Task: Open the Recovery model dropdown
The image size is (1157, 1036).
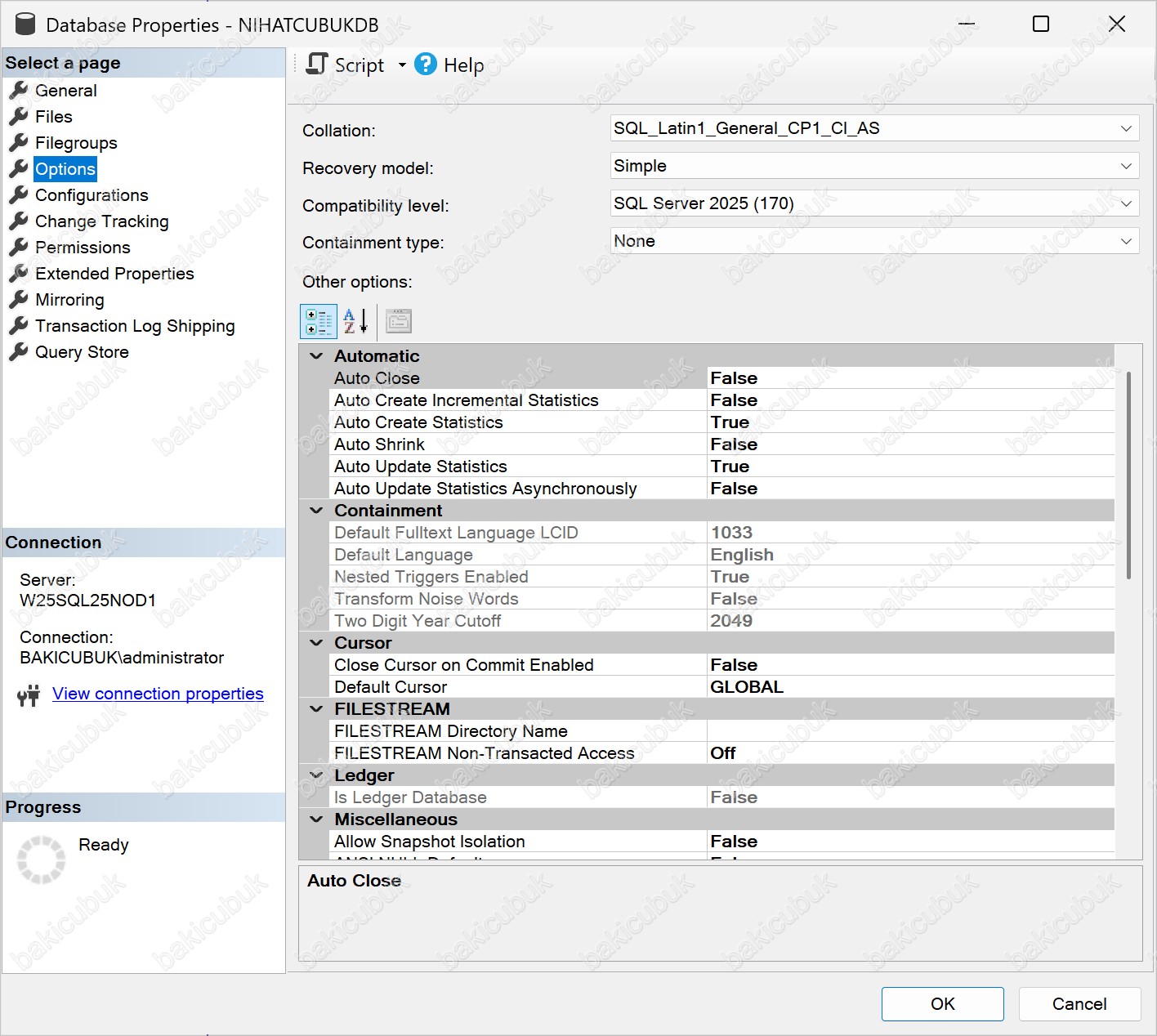Action: coord(1125,167)
